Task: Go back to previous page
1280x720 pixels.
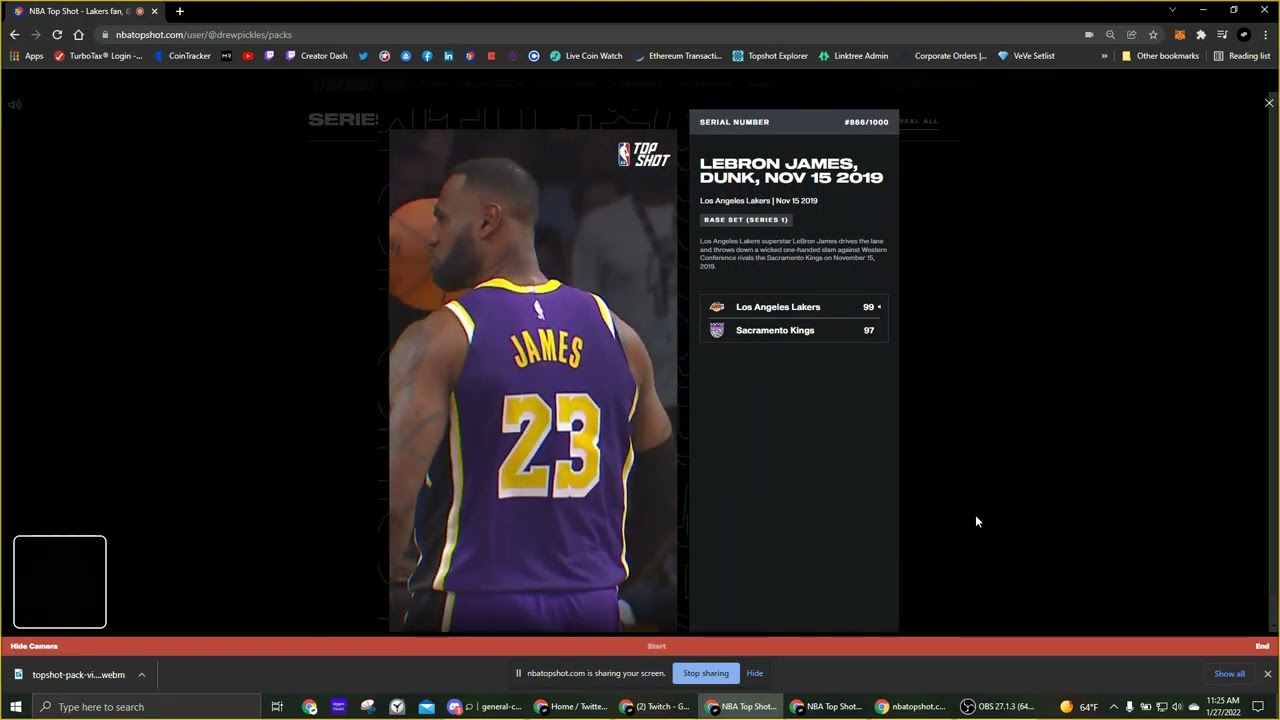Action: coord(14,34)
